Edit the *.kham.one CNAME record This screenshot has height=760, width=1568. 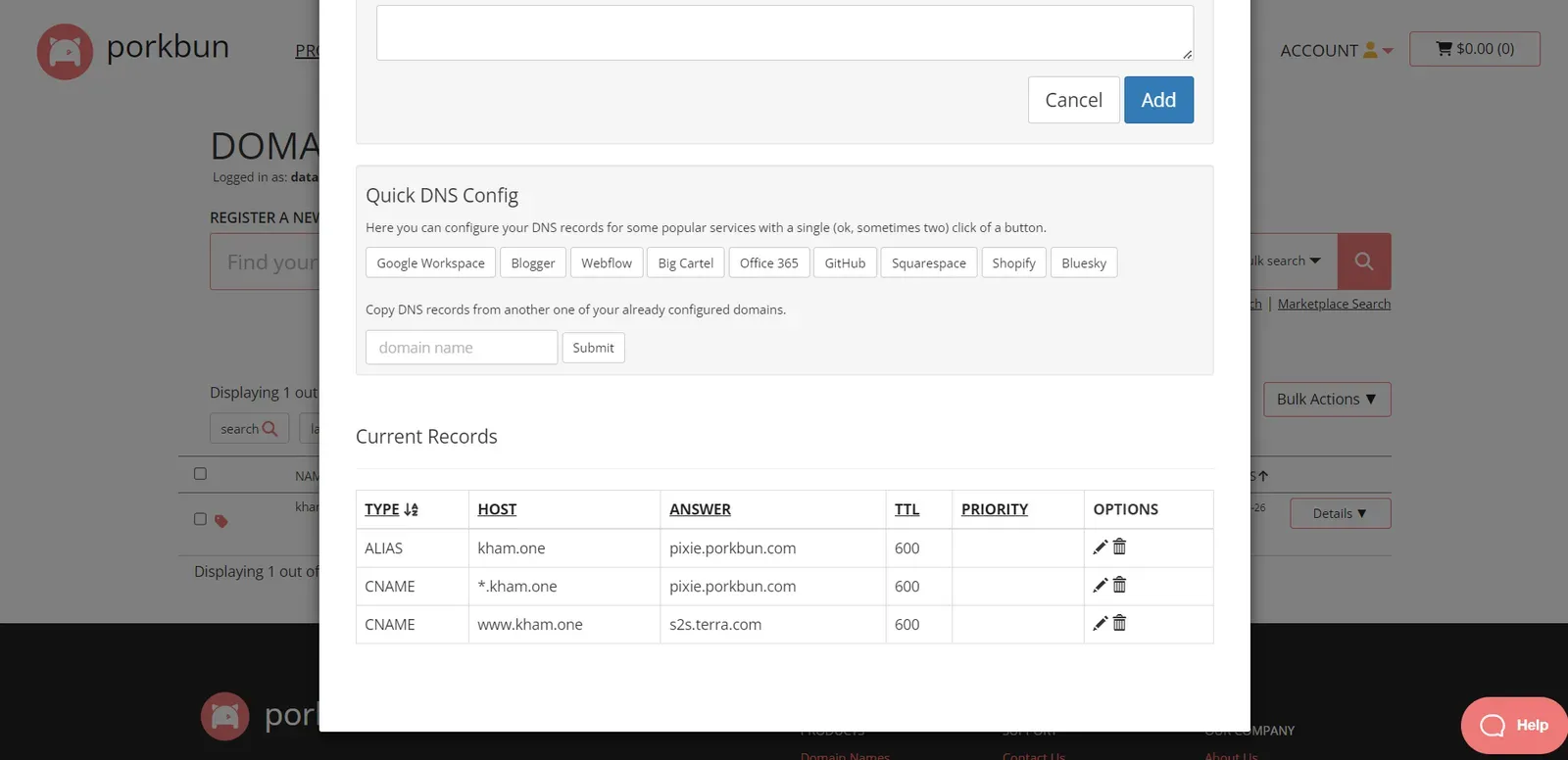[1100, 586]
